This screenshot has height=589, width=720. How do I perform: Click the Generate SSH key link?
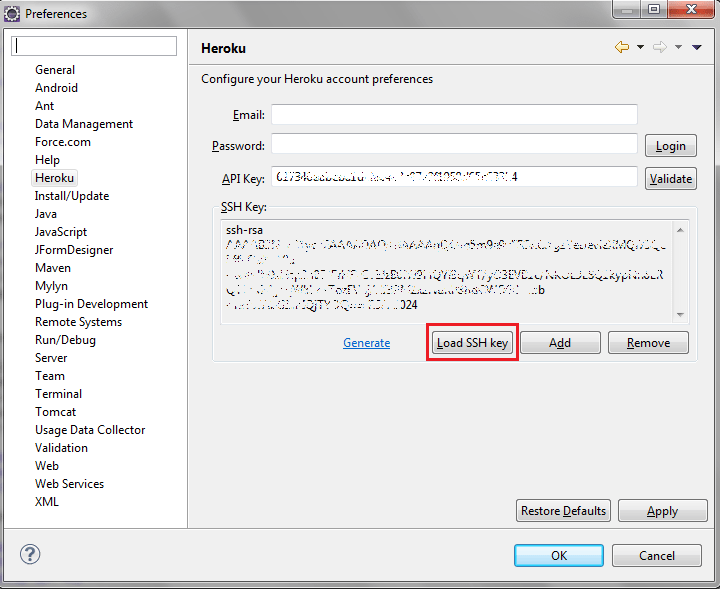(366, 343)
